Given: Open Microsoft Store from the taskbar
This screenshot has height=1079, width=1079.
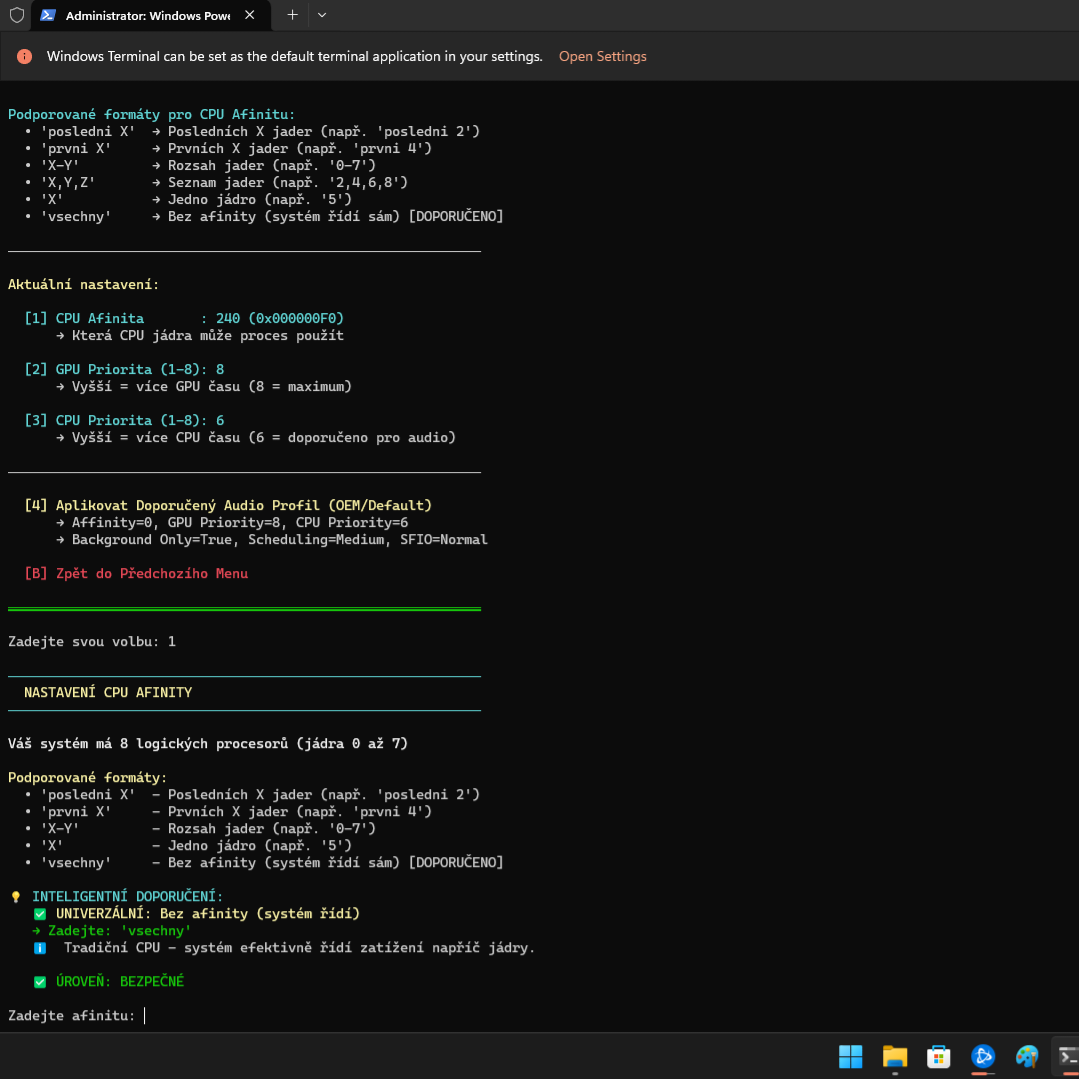Looking at the screenshot, I should (x=938, y=1056).
